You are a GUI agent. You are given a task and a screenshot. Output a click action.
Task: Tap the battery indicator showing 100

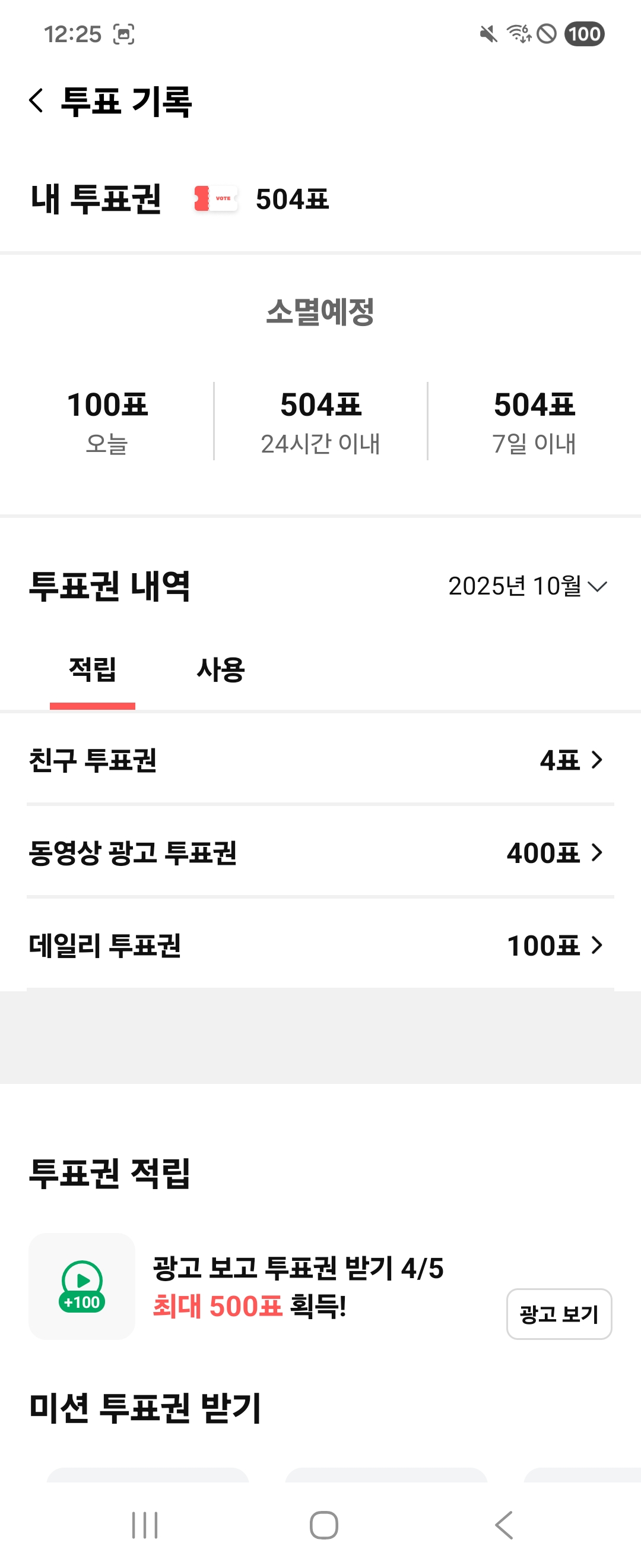pos(584,34)
